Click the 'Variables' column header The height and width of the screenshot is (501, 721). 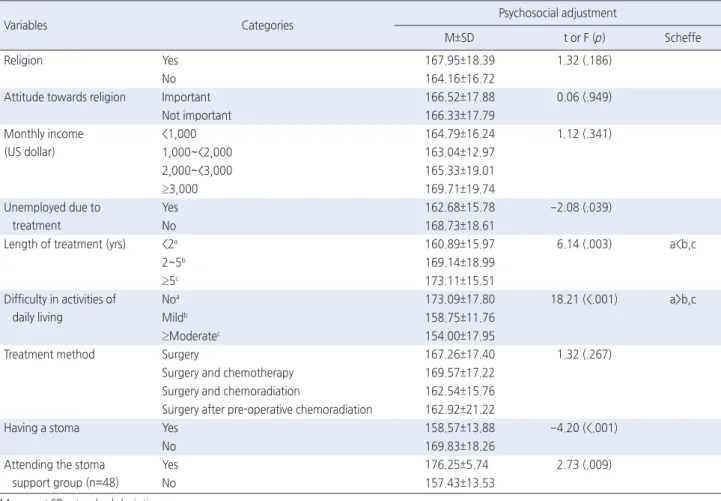tap(25, 25)
